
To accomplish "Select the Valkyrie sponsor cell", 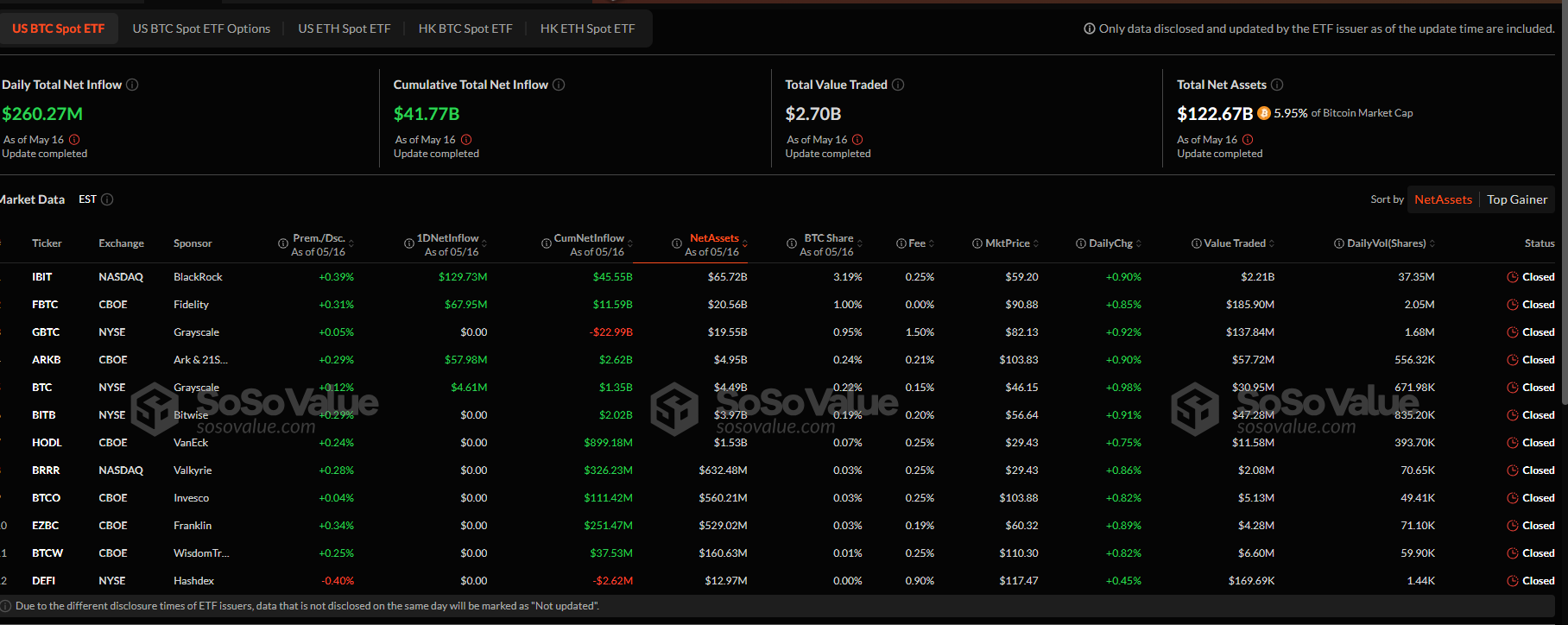I will 193,470.
